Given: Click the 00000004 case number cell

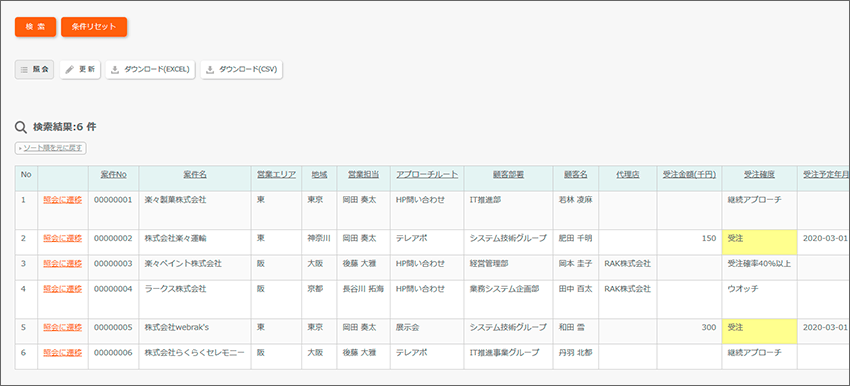Looking at the screenshot, I should [x=113, y=299].
